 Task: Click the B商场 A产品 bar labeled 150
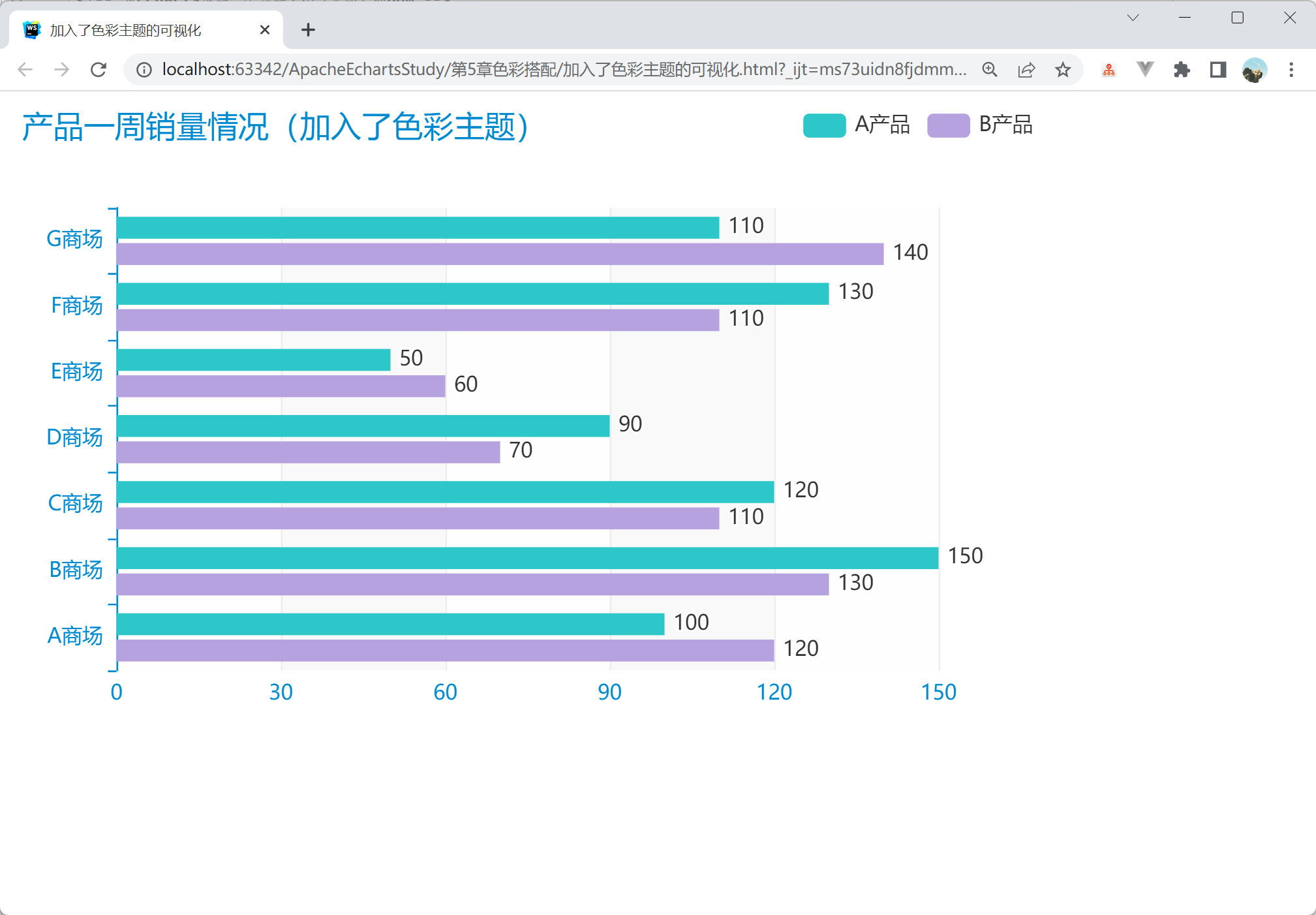click(x=527, y=558)
